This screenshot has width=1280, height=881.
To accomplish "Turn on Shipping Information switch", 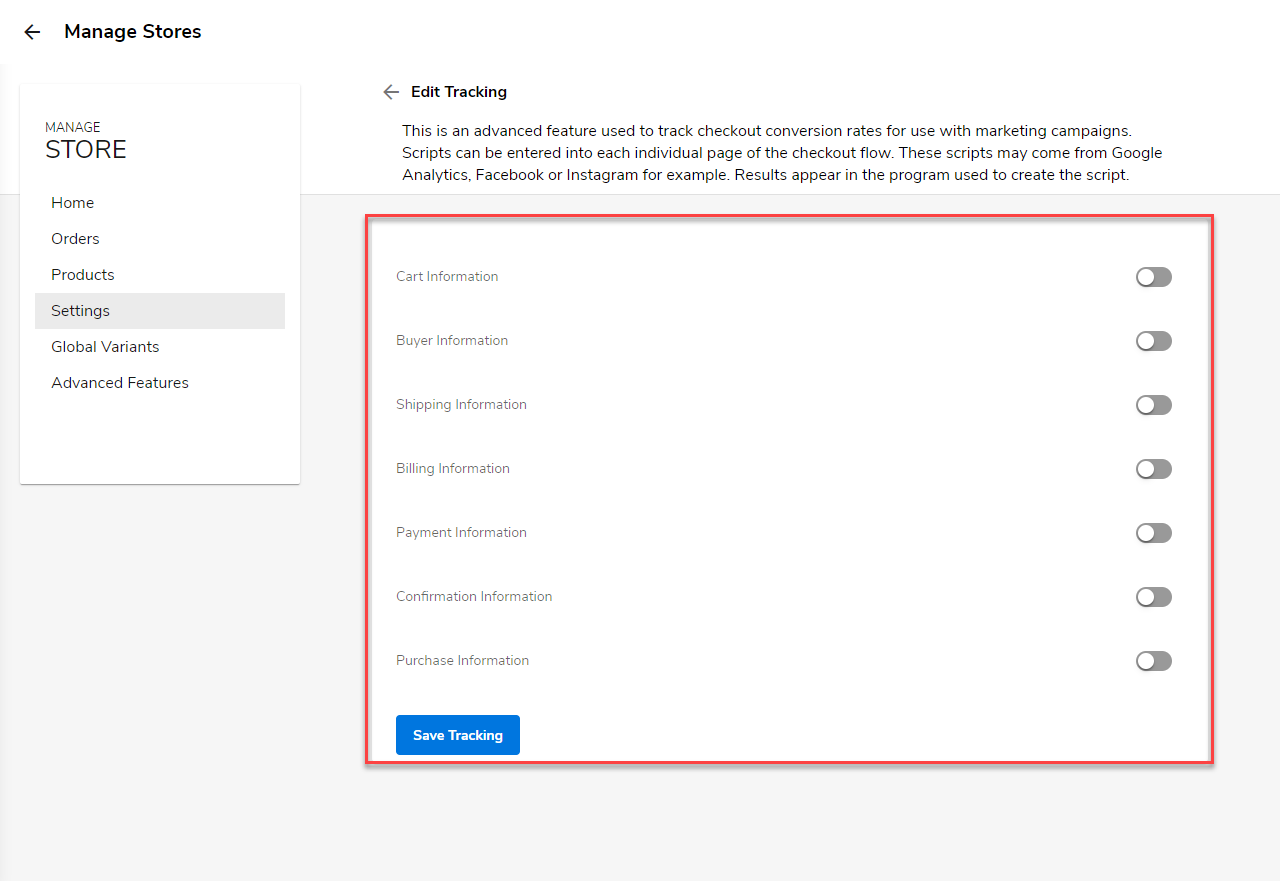I will point(1153,405).
